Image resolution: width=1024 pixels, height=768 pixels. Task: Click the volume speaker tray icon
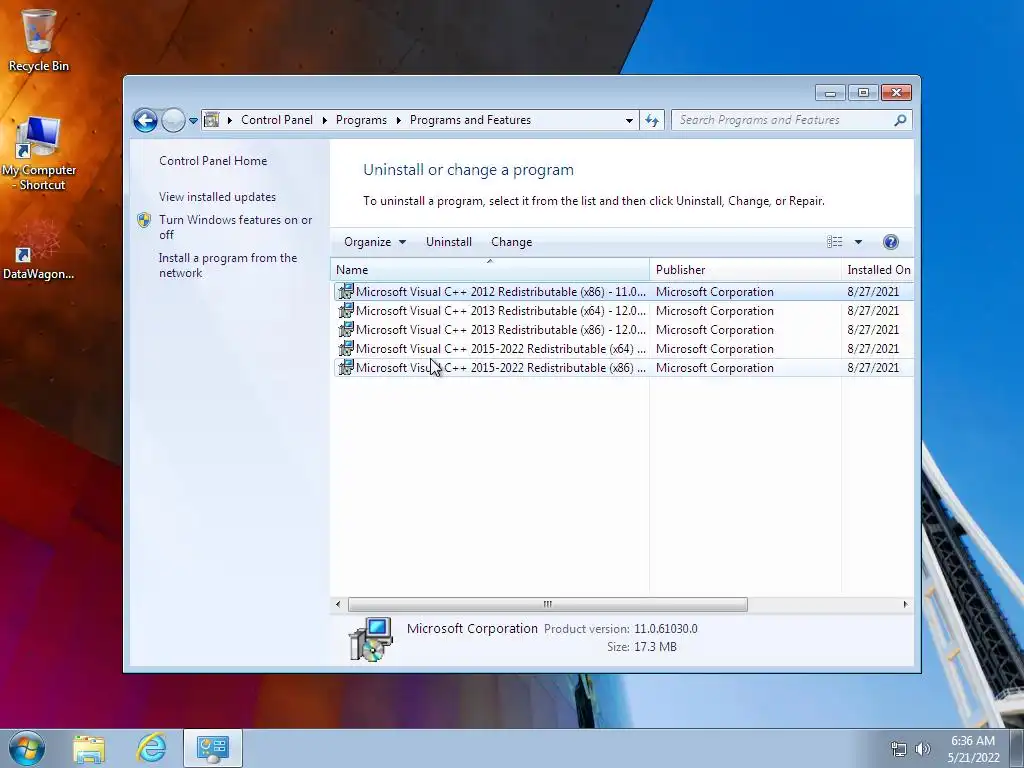tap(923, 749)
